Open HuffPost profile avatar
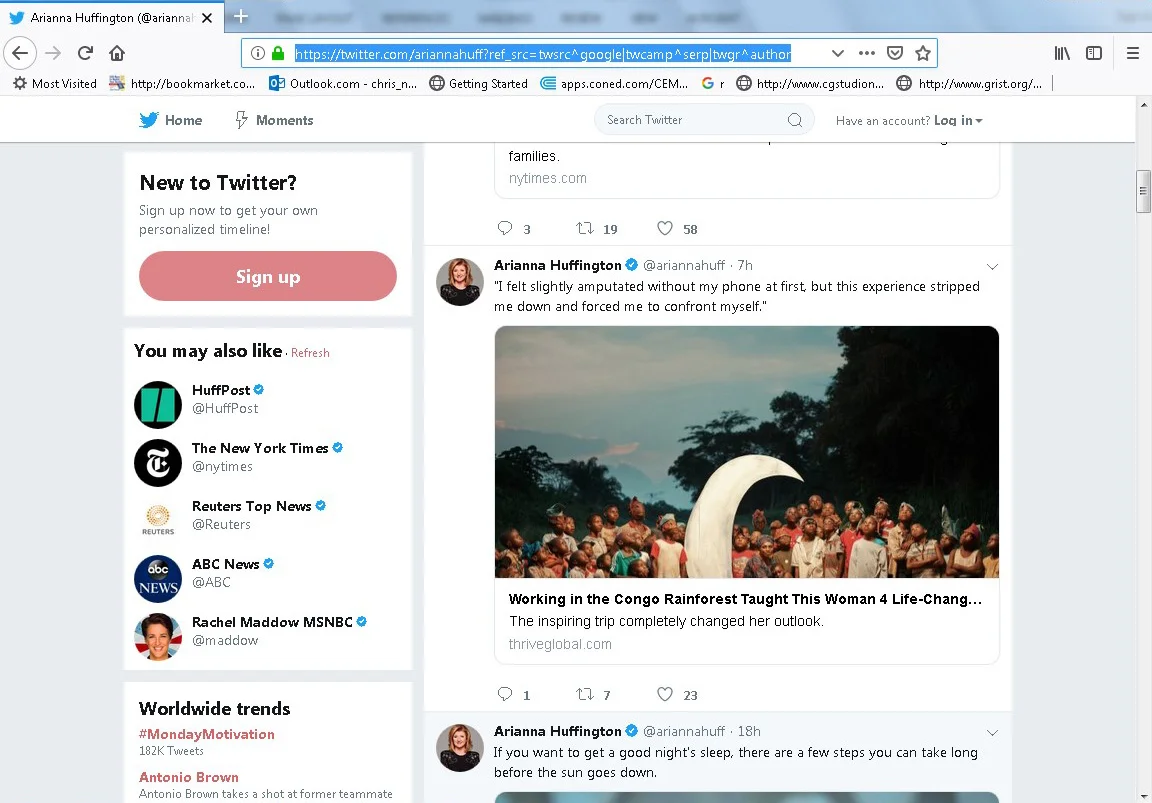 click(158, 405)
